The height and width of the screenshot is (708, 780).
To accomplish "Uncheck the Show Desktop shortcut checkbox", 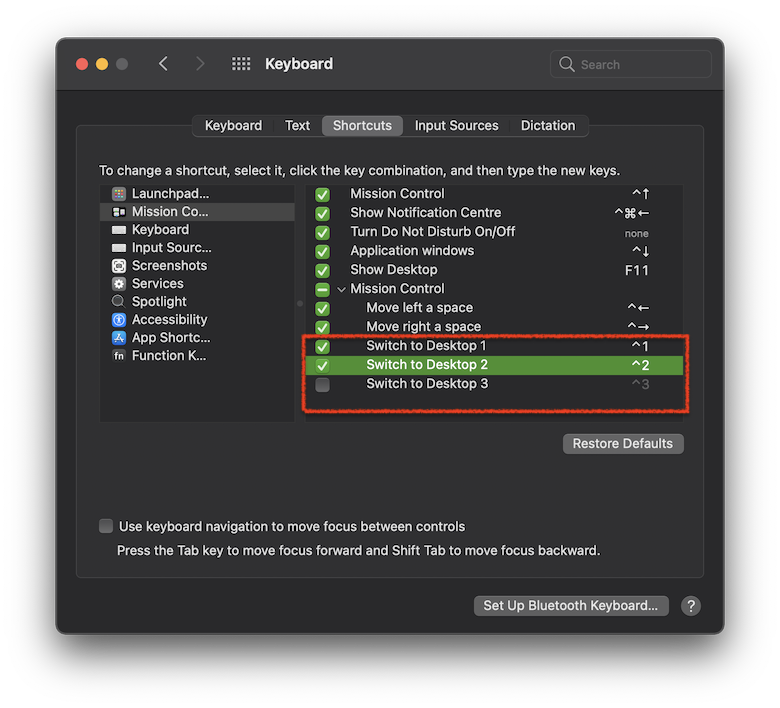I will pyautogui.click(x=322, y=270).
